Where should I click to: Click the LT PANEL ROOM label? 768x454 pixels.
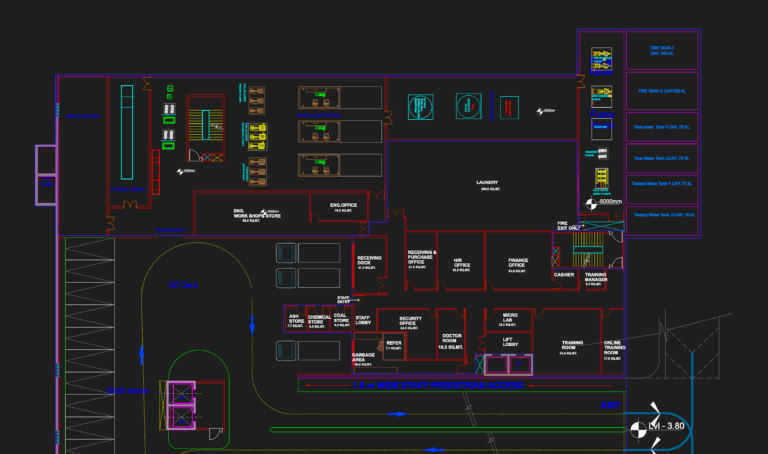click(127, 190)
